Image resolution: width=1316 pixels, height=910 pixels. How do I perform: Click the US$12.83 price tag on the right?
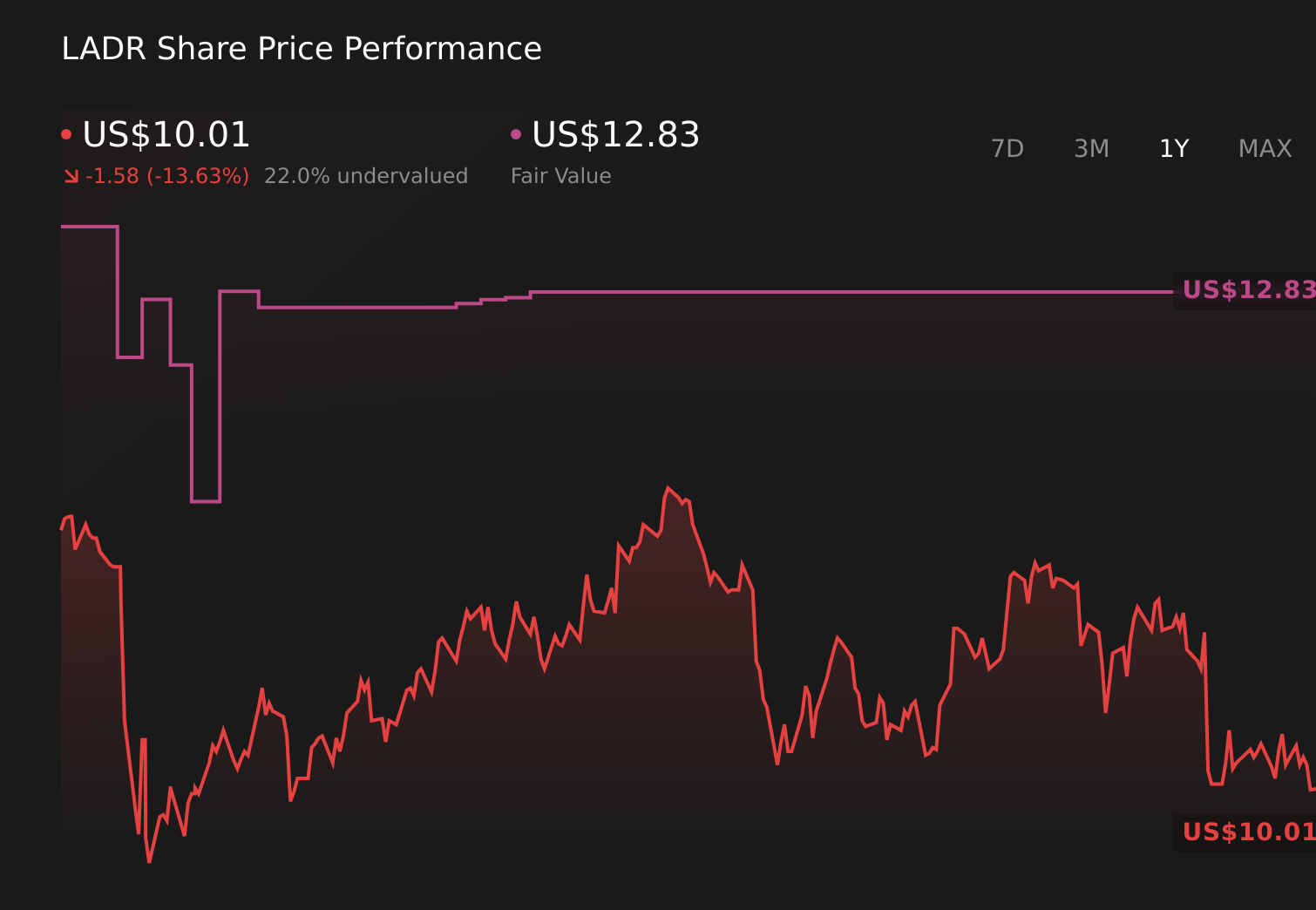1248,290
